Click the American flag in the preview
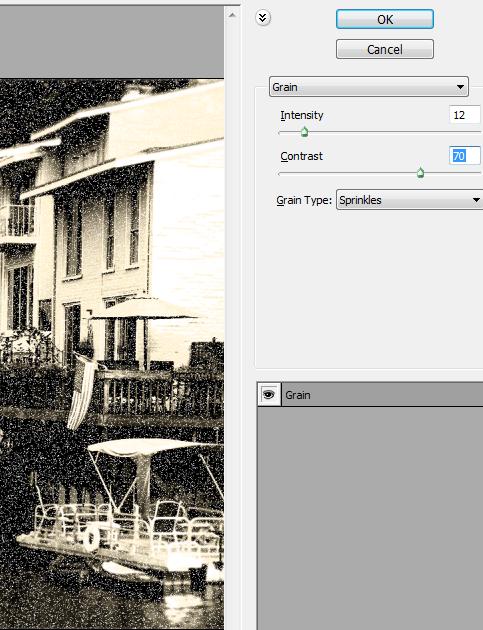The height and width of the screenshot is (630, 483). (x=81, y=391)
